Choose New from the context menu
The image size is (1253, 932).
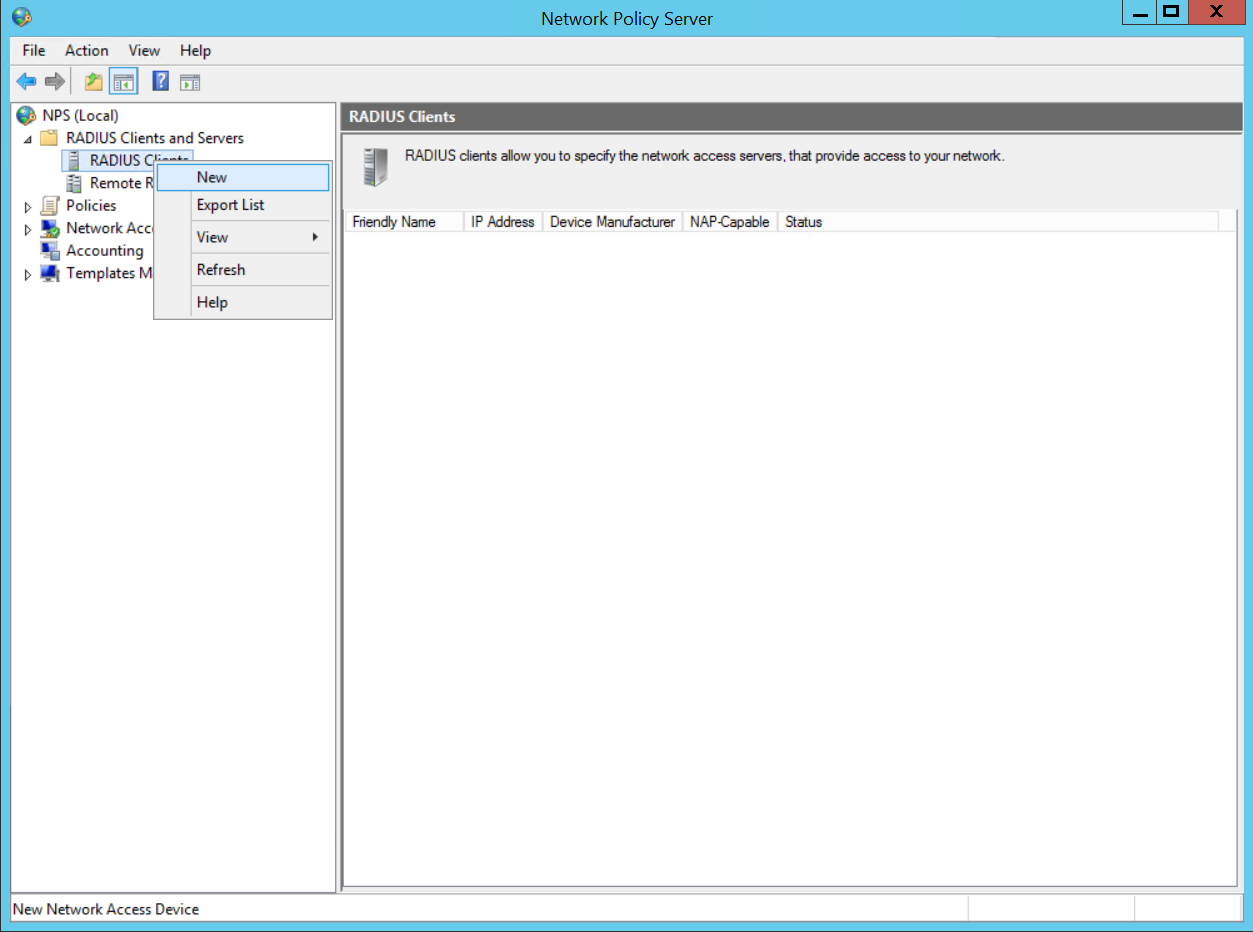243,177
